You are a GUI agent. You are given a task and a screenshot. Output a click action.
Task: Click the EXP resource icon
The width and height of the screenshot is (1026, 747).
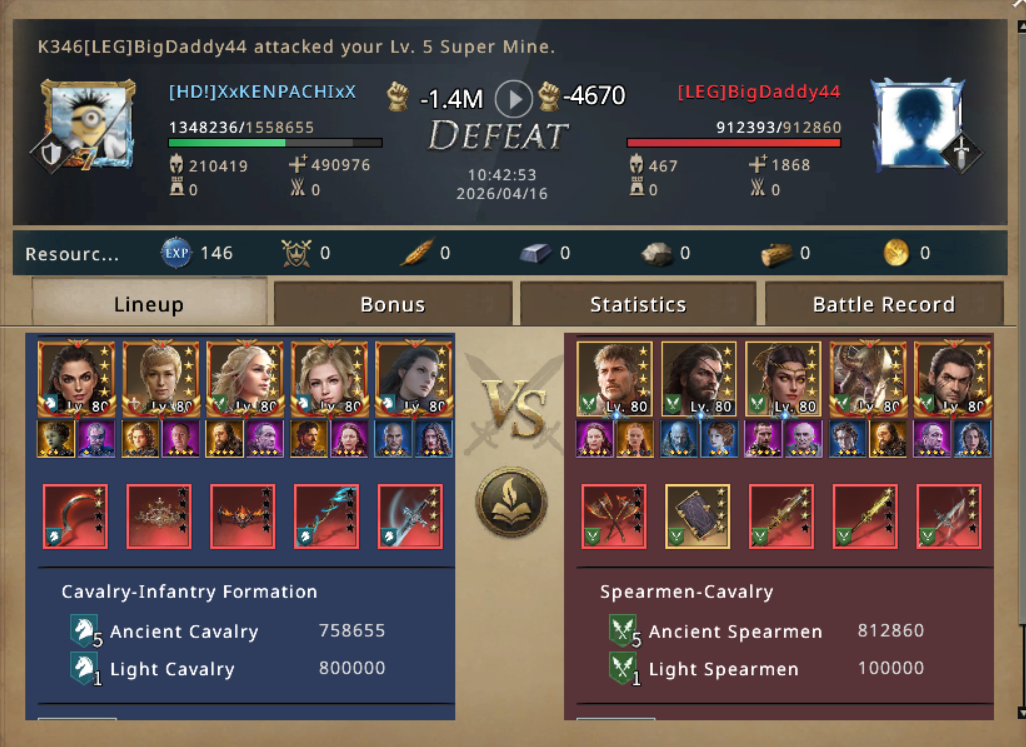pyautogui.click(x=176, y=252)
